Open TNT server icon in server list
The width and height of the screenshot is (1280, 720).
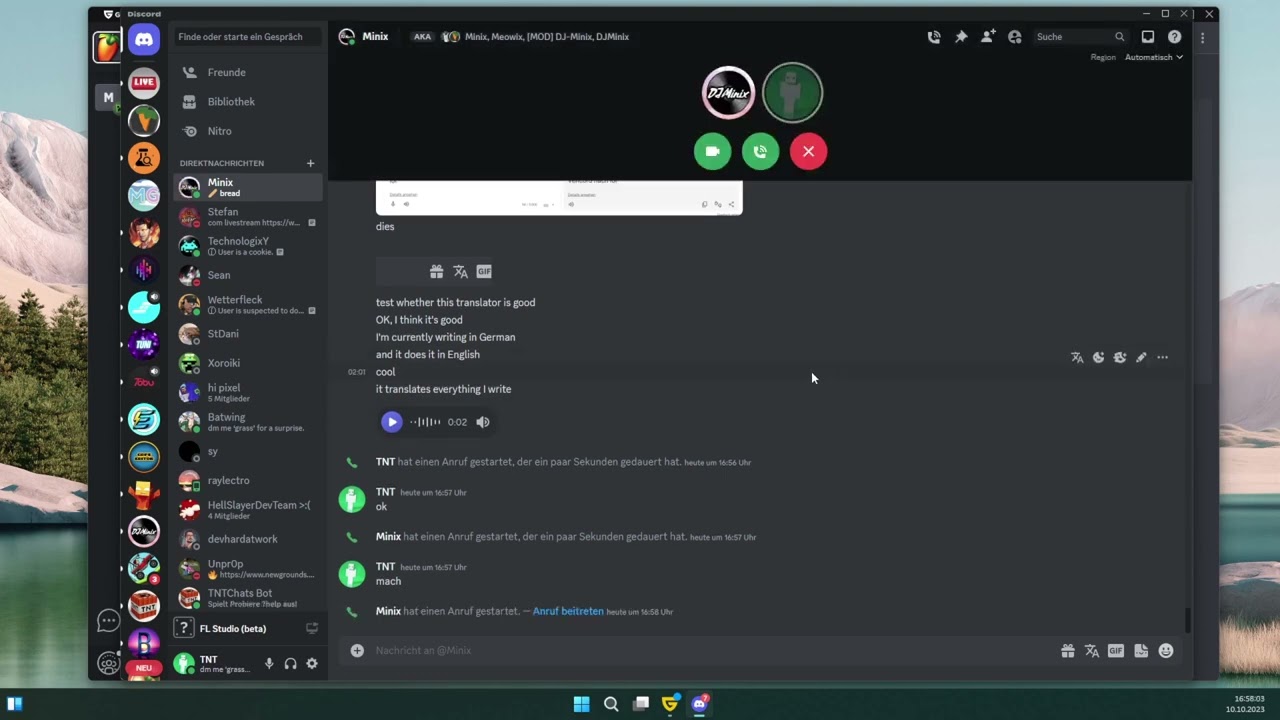coord(144,606)
